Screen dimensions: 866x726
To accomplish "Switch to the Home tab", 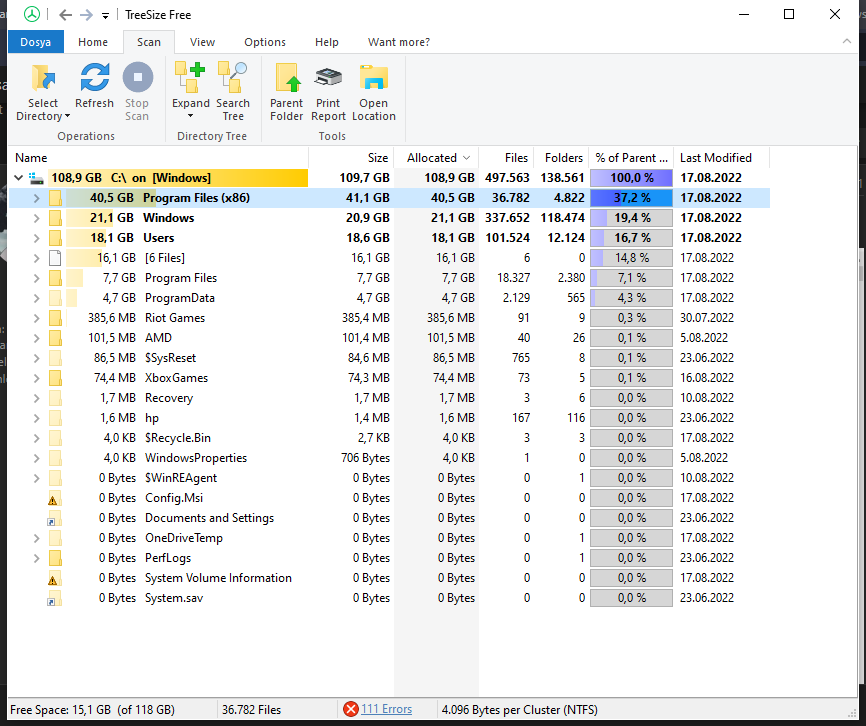I will click(93, 42).
